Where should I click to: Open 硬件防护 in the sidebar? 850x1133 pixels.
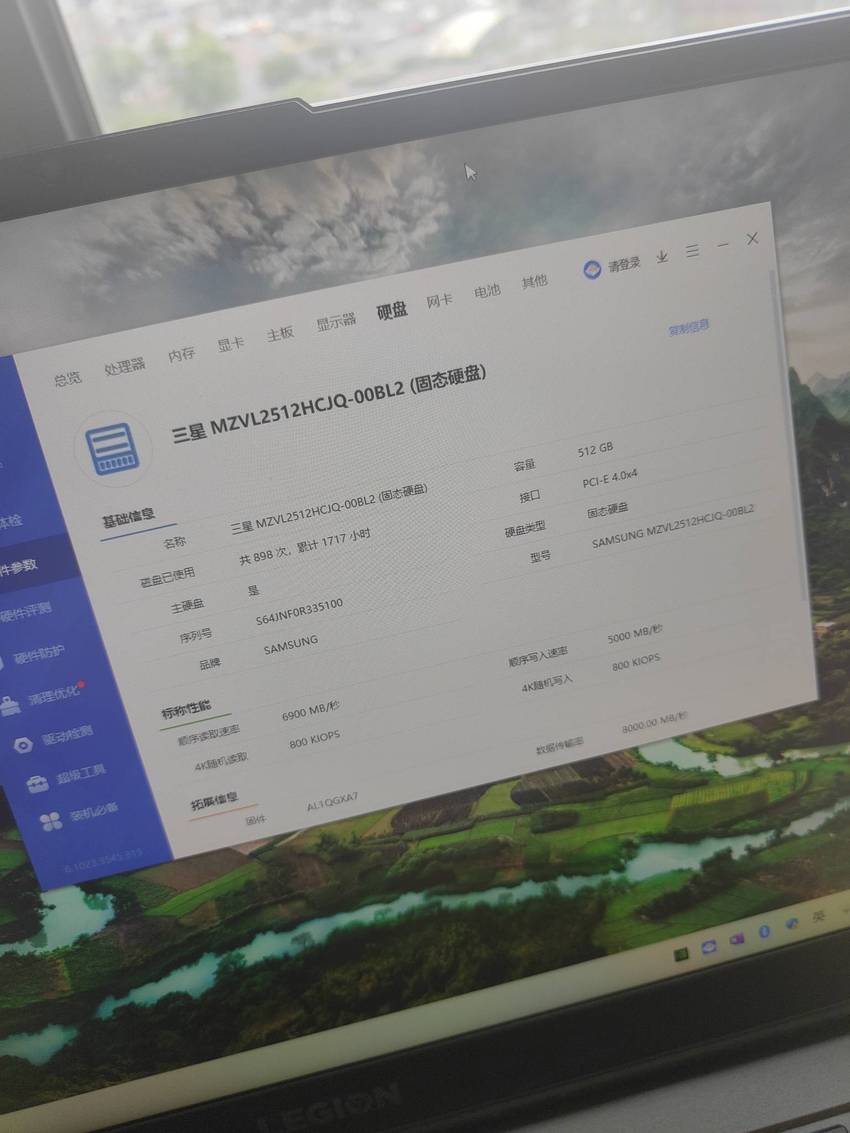coord(39,654)
